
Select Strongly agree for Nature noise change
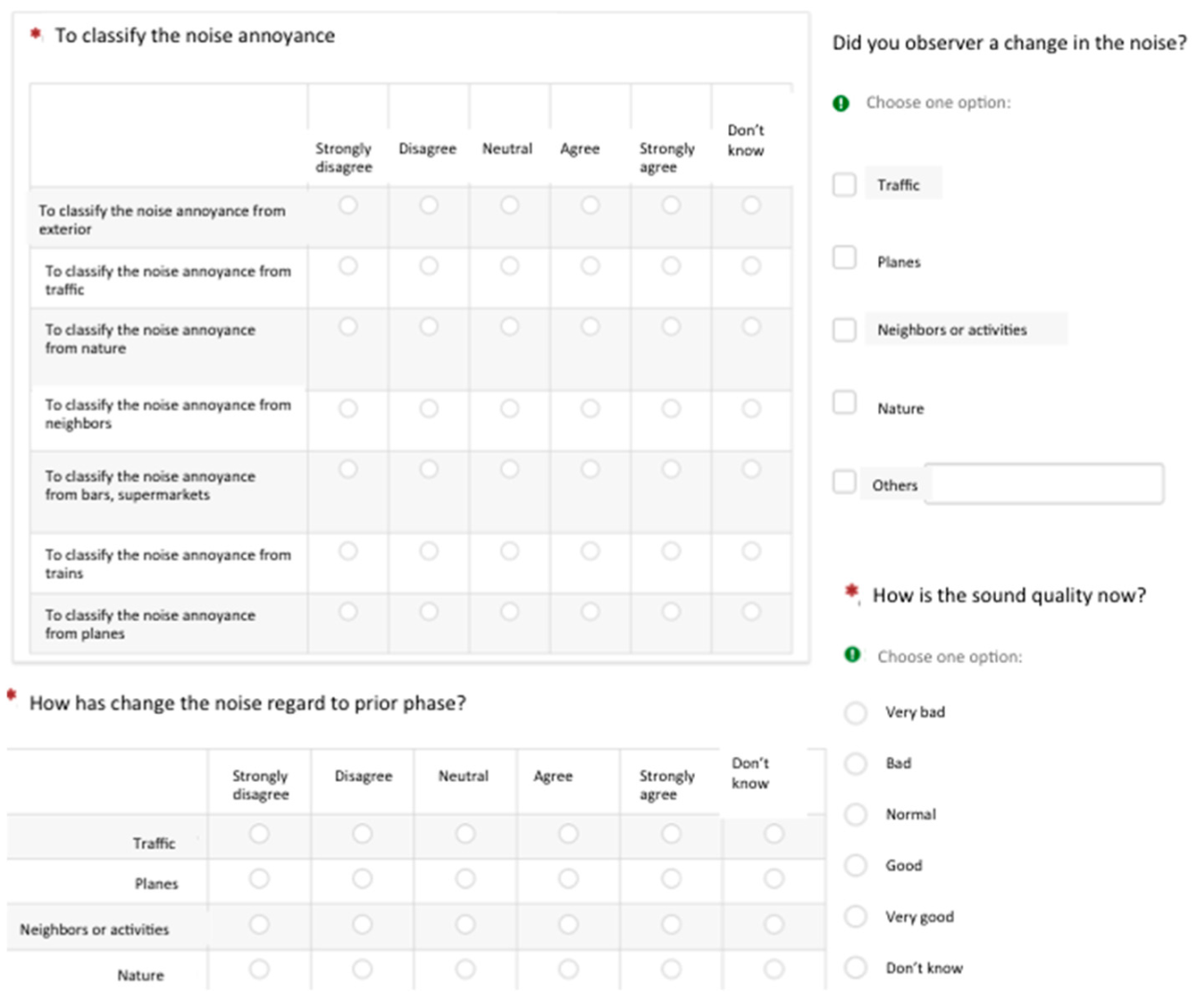pos(671,970)
